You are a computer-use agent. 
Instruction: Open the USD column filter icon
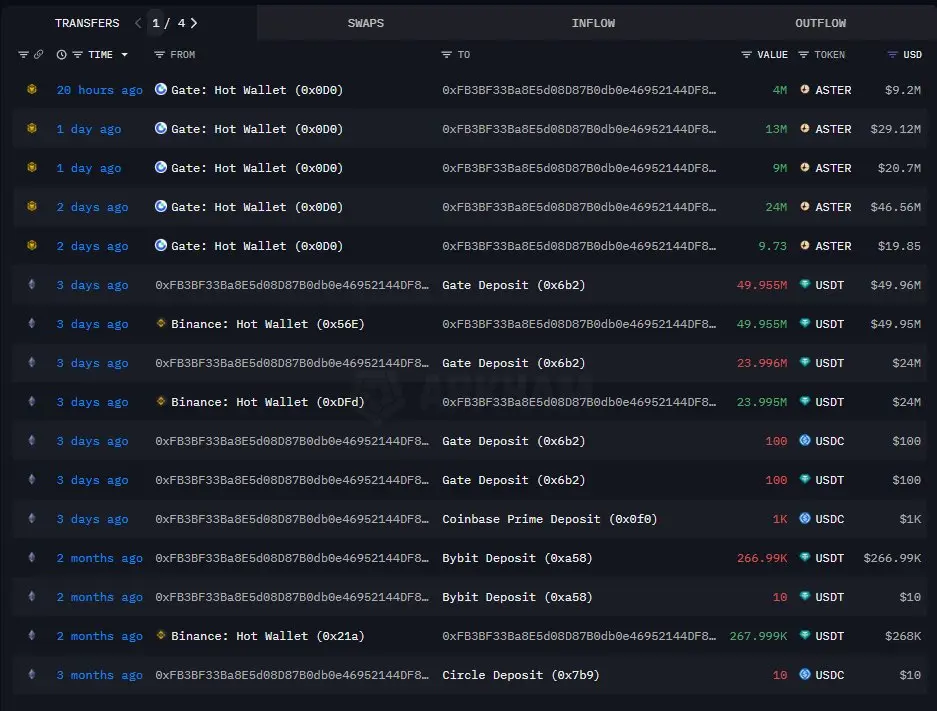point(892,54)
